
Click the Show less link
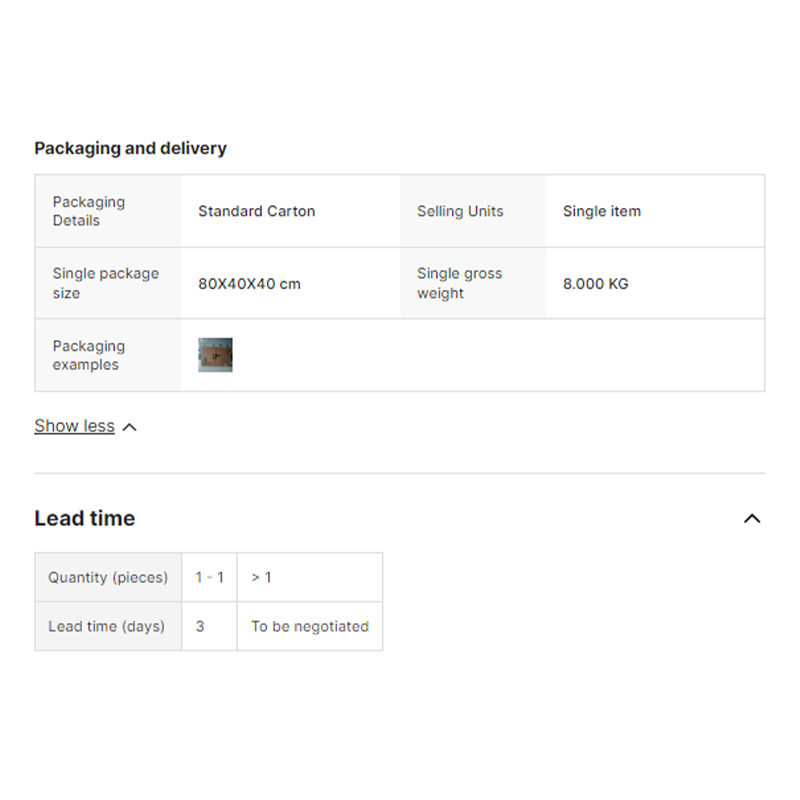[x=74, y=426]
